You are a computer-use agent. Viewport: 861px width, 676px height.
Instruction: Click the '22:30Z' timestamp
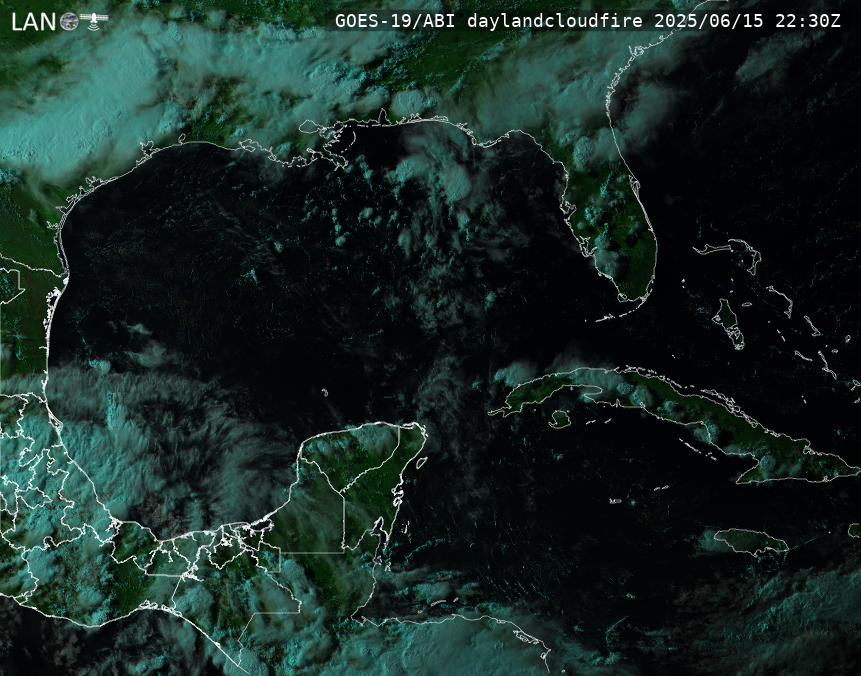coord(808,21)
